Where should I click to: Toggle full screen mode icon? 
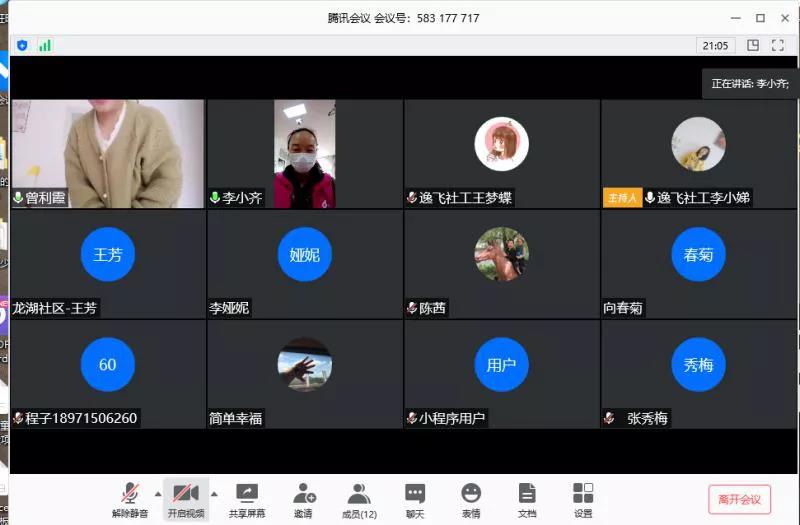pos(777,45)
